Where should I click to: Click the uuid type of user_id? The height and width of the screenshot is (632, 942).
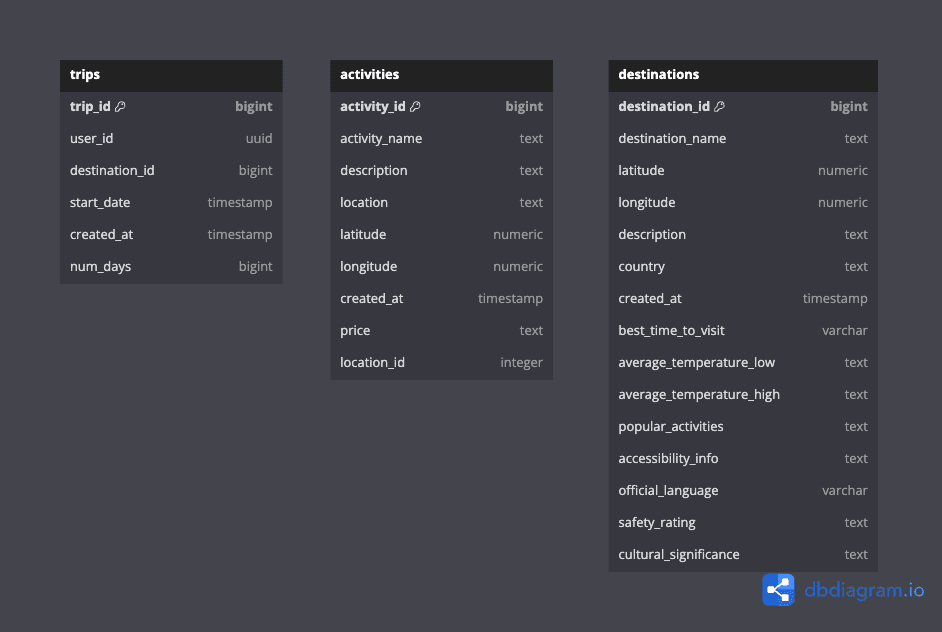point(259,138)
